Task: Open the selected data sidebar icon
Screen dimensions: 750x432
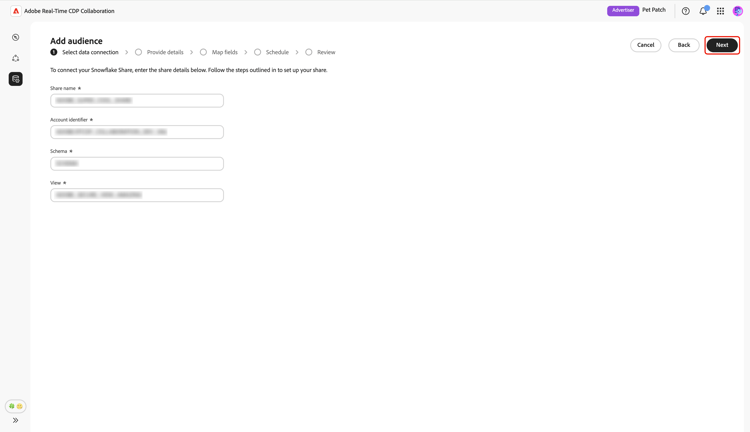Action: point(16,79)
